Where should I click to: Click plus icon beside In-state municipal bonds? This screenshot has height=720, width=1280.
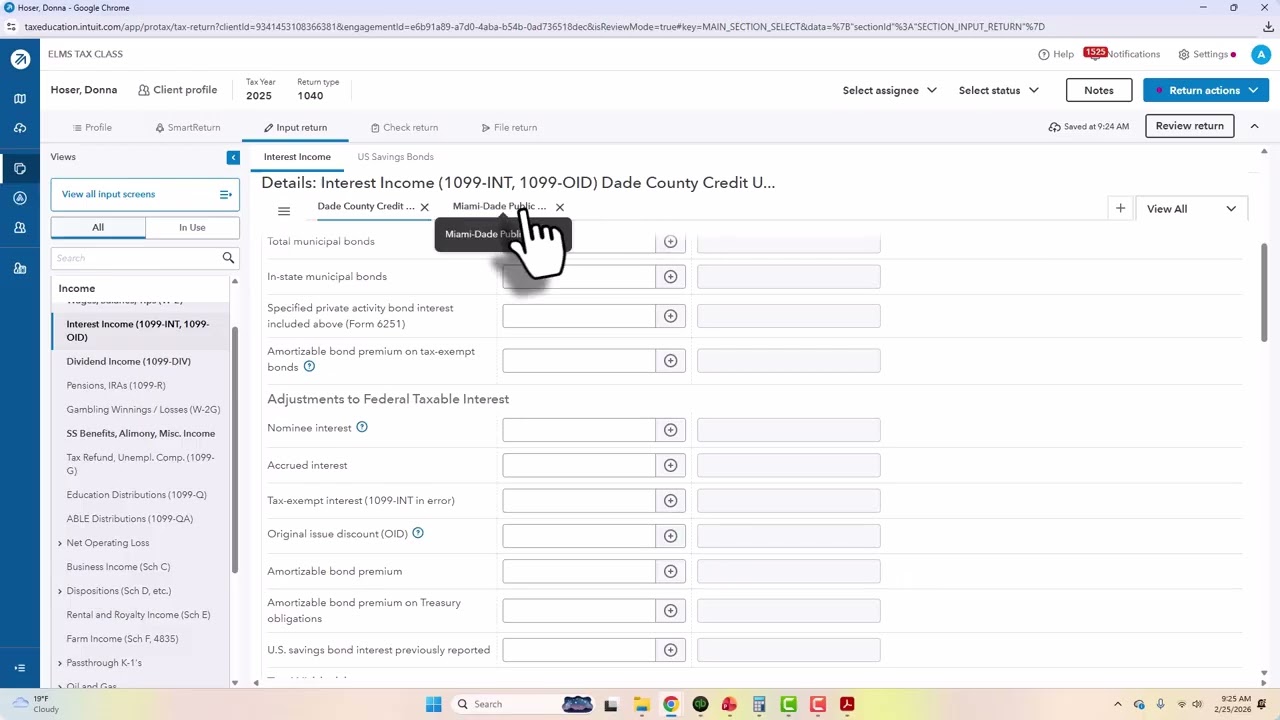click(671, 277)
